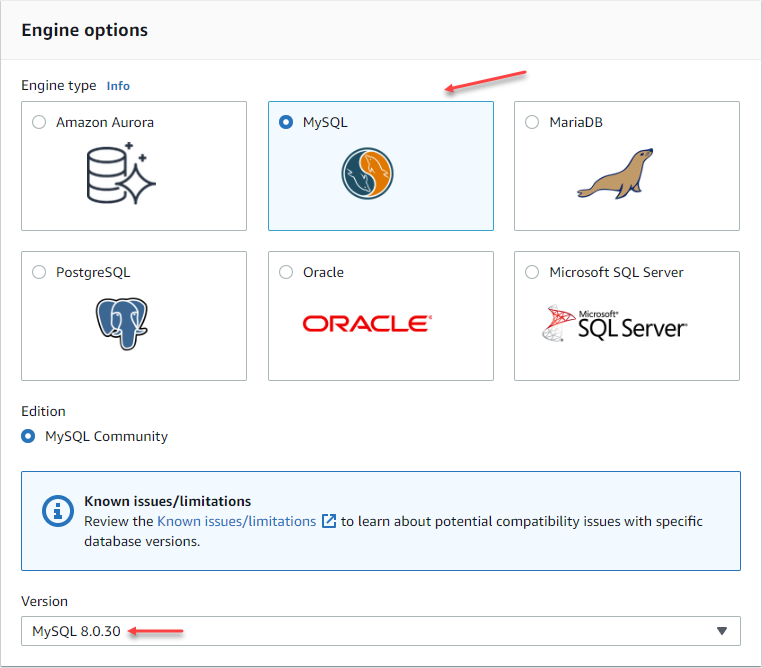Screen dimensions: 762x668
Task: Pick the Microsoft SQL Server radio button
Action: pyautogui.click(x=532, y=272)
